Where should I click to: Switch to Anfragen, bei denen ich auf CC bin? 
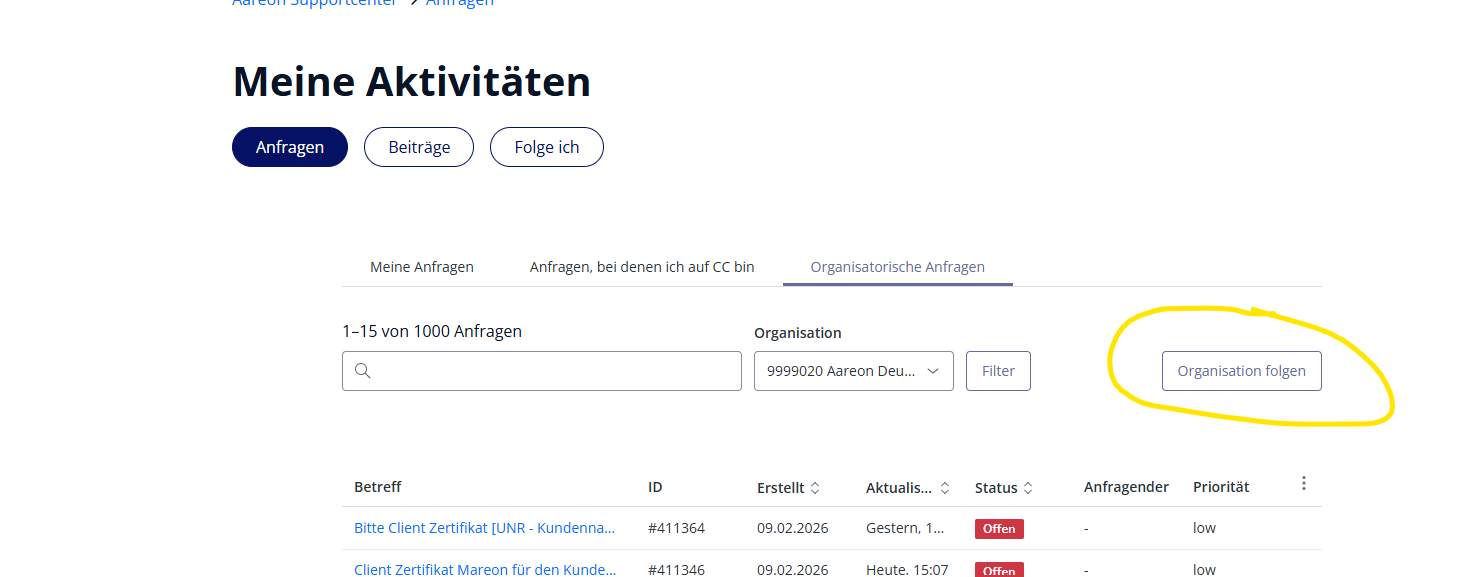coord(642,267)
